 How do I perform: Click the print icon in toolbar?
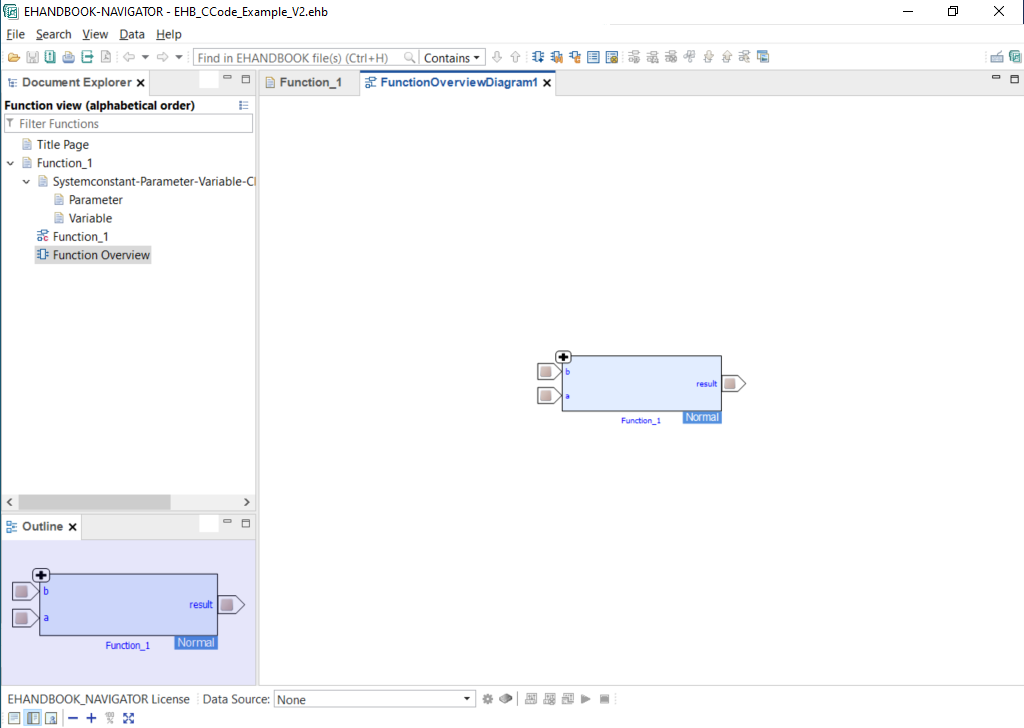pyautogui.click(x=68, y=58)
